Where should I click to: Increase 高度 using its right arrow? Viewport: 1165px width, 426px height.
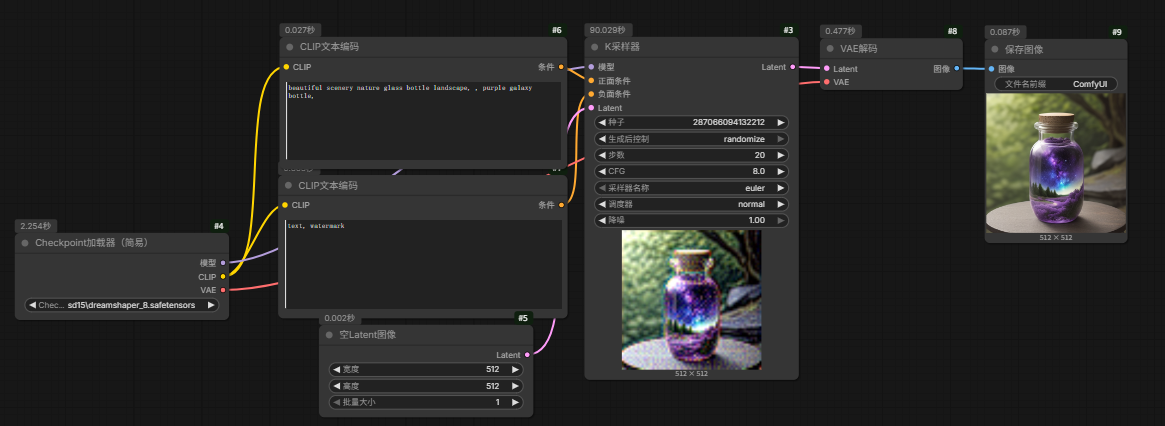[515, 386]
